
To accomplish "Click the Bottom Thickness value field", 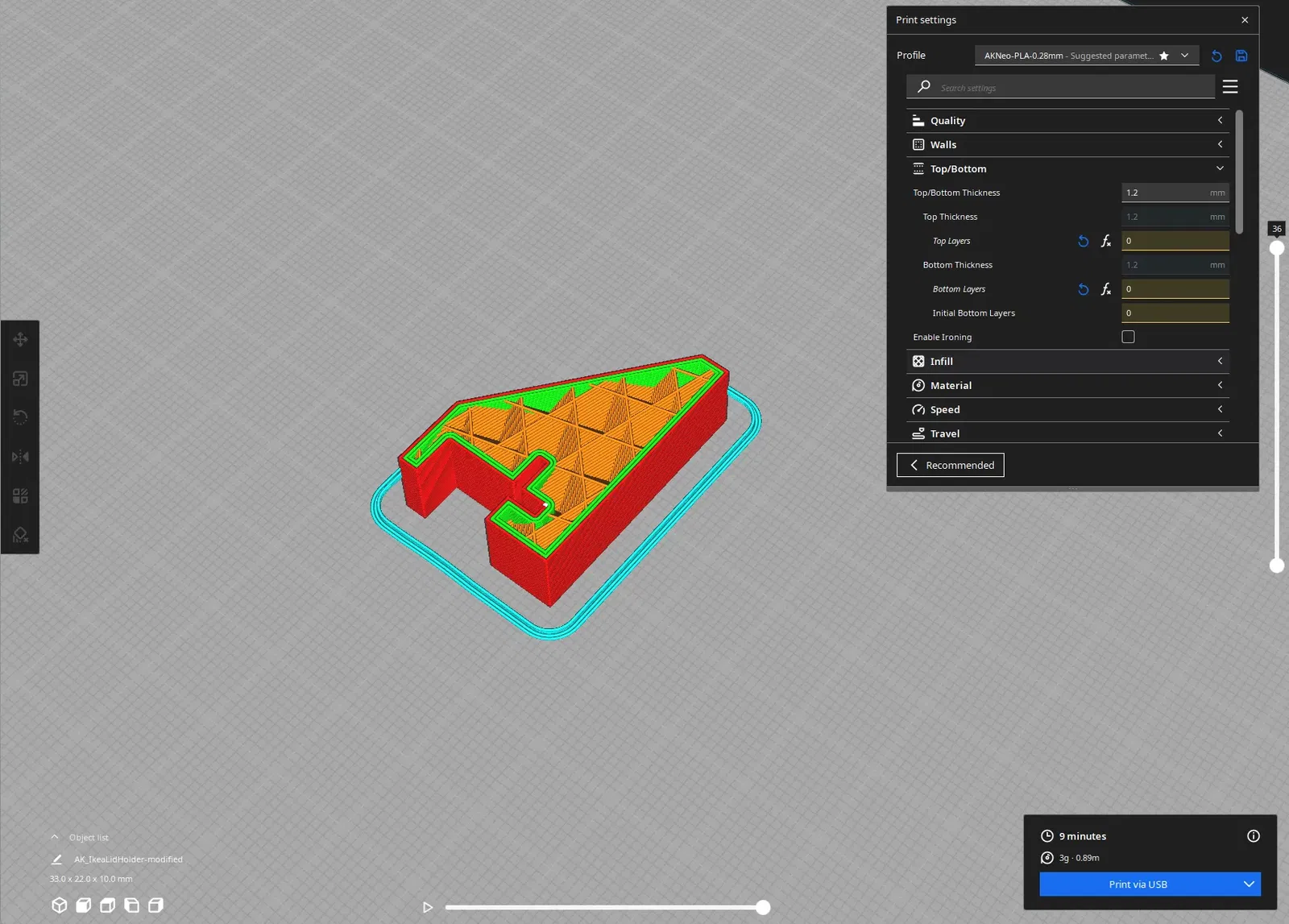I will (x=1175, y=265).
